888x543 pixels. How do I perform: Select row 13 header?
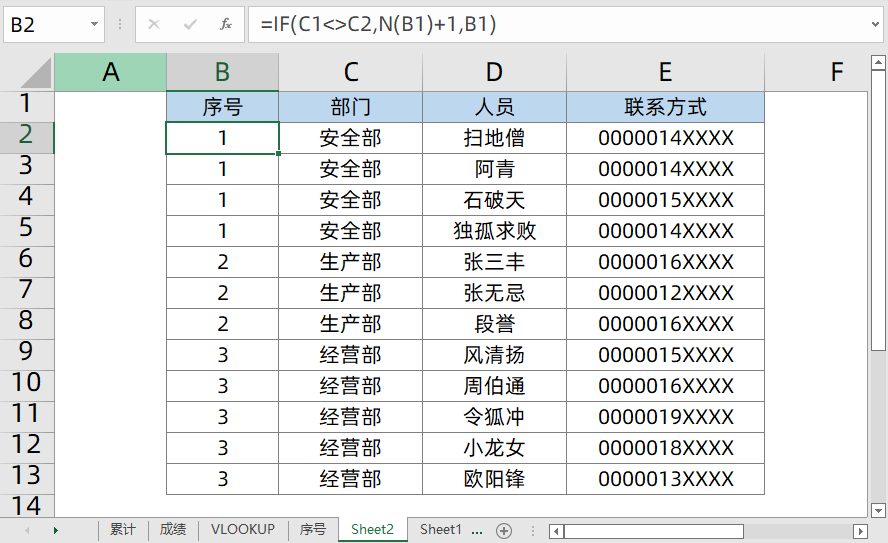point(27,479)
